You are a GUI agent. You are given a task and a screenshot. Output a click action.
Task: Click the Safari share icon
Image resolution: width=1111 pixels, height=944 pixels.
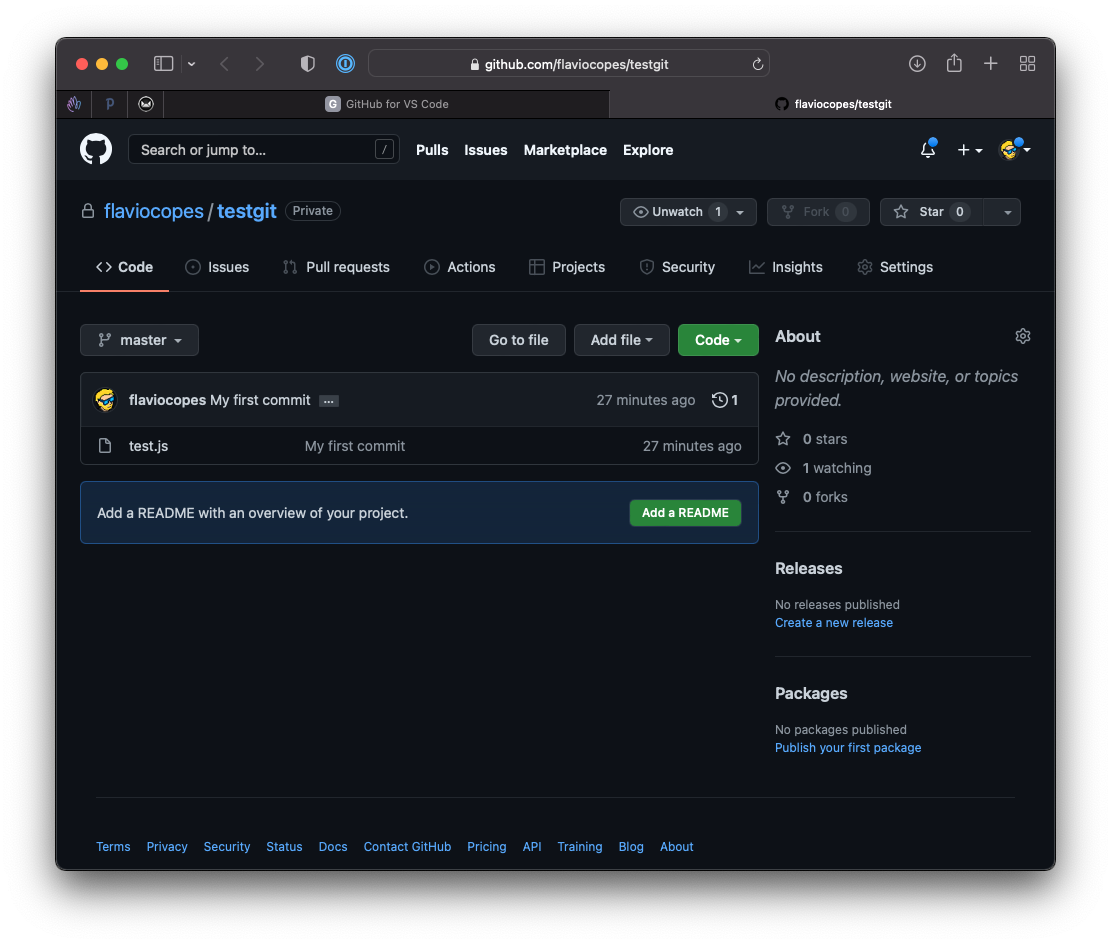[x=954, y=64]
